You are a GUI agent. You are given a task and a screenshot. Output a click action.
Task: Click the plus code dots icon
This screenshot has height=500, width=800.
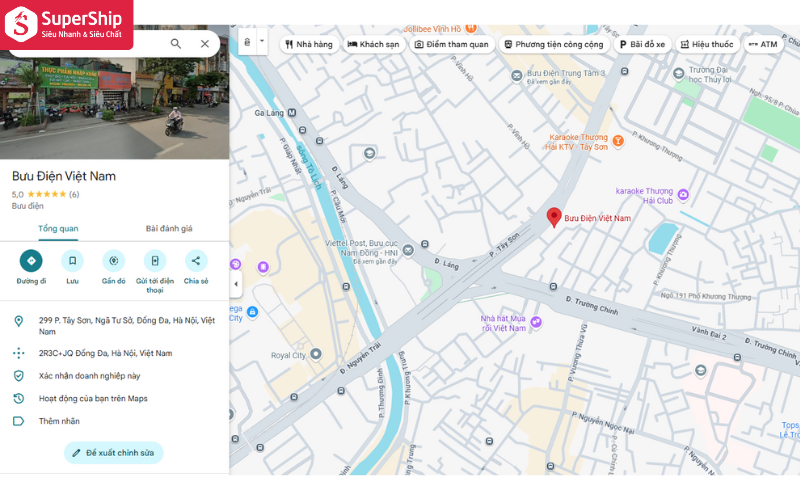click(x=18, y=353)
